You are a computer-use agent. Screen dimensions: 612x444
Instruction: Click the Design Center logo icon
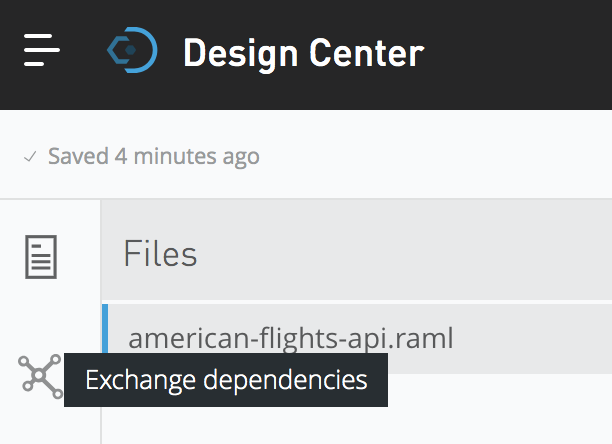tap(132, 50)
